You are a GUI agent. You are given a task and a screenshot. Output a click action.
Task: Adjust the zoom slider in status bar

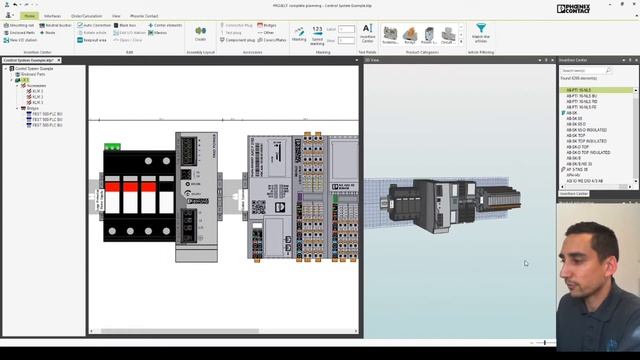544,343
